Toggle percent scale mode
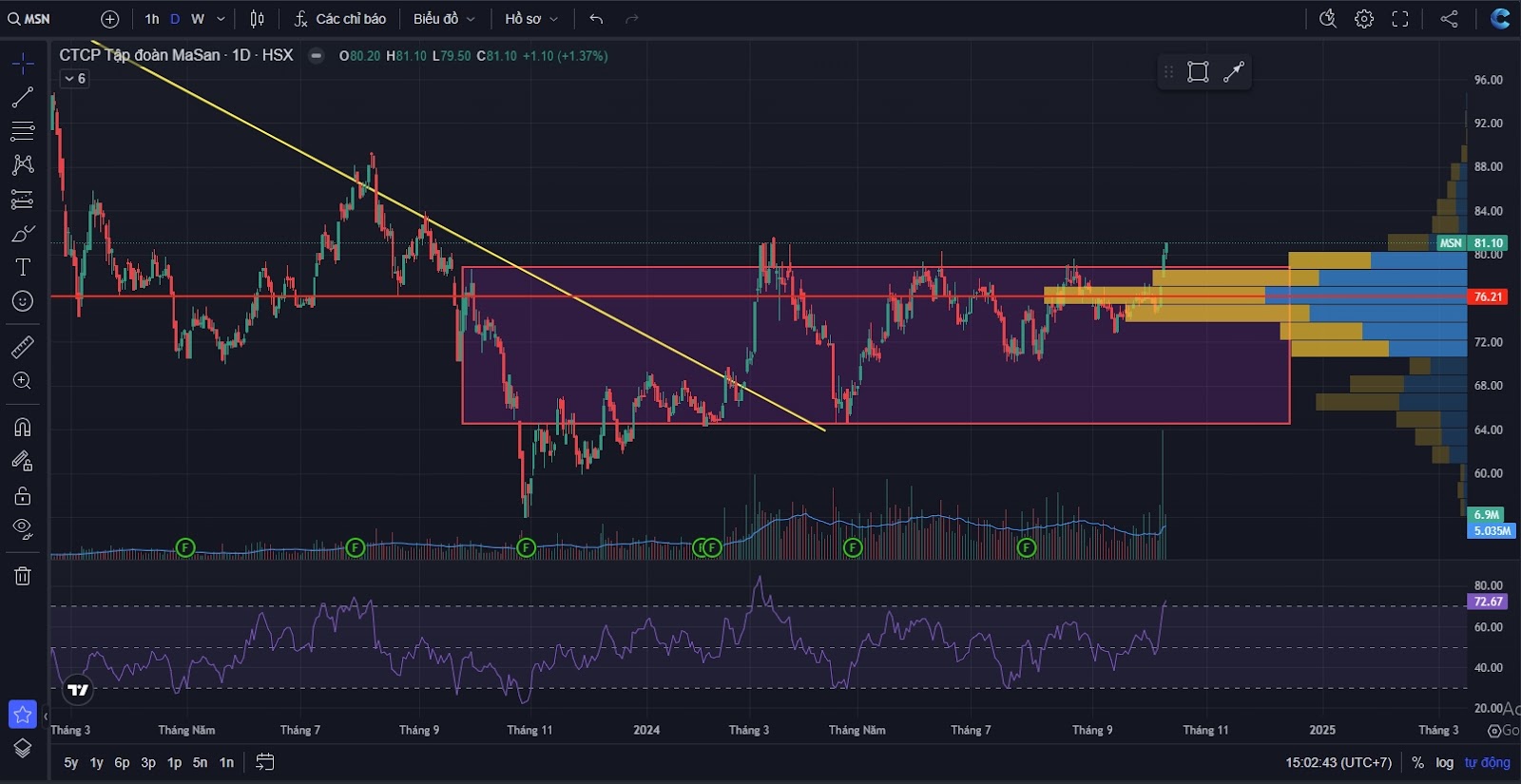The width and height of the screenshot is (1521, 784). point(1417,762)
